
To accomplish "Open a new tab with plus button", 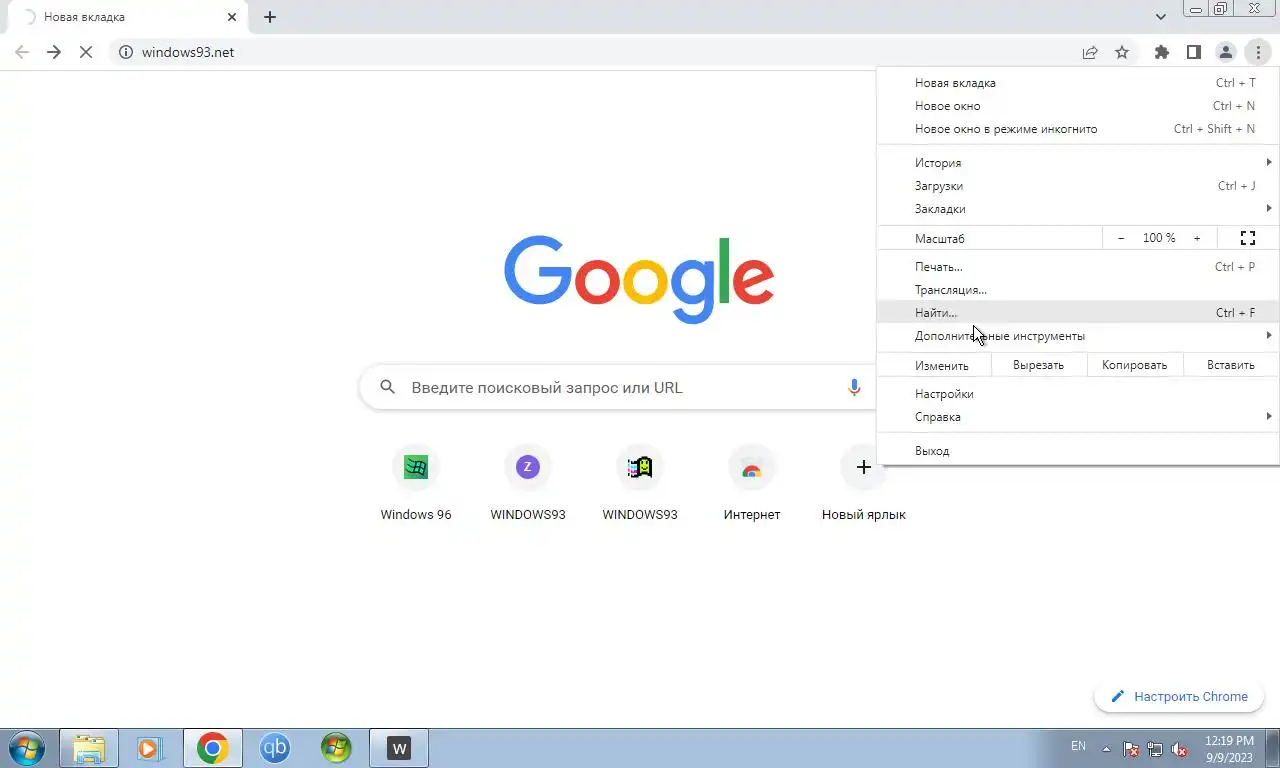I will 270,17.
